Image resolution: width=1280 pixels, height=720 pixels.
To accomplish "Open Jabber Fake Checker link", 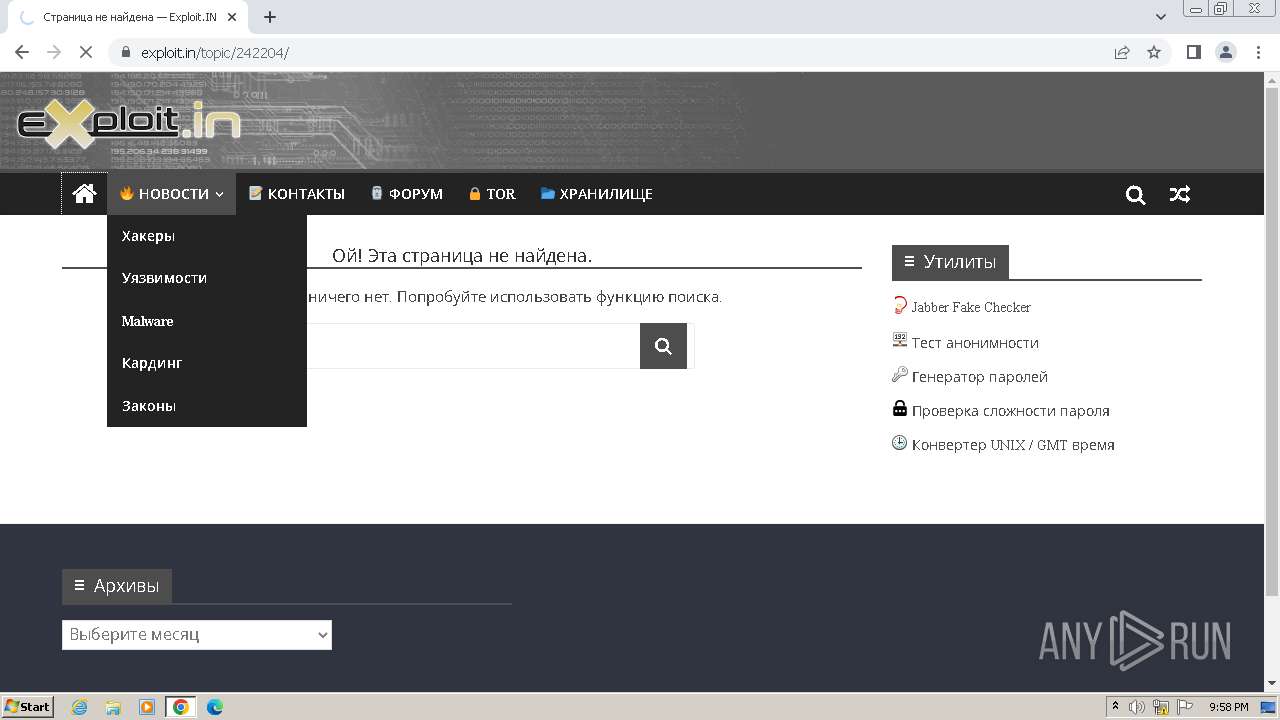I will (x=970, y=307).
